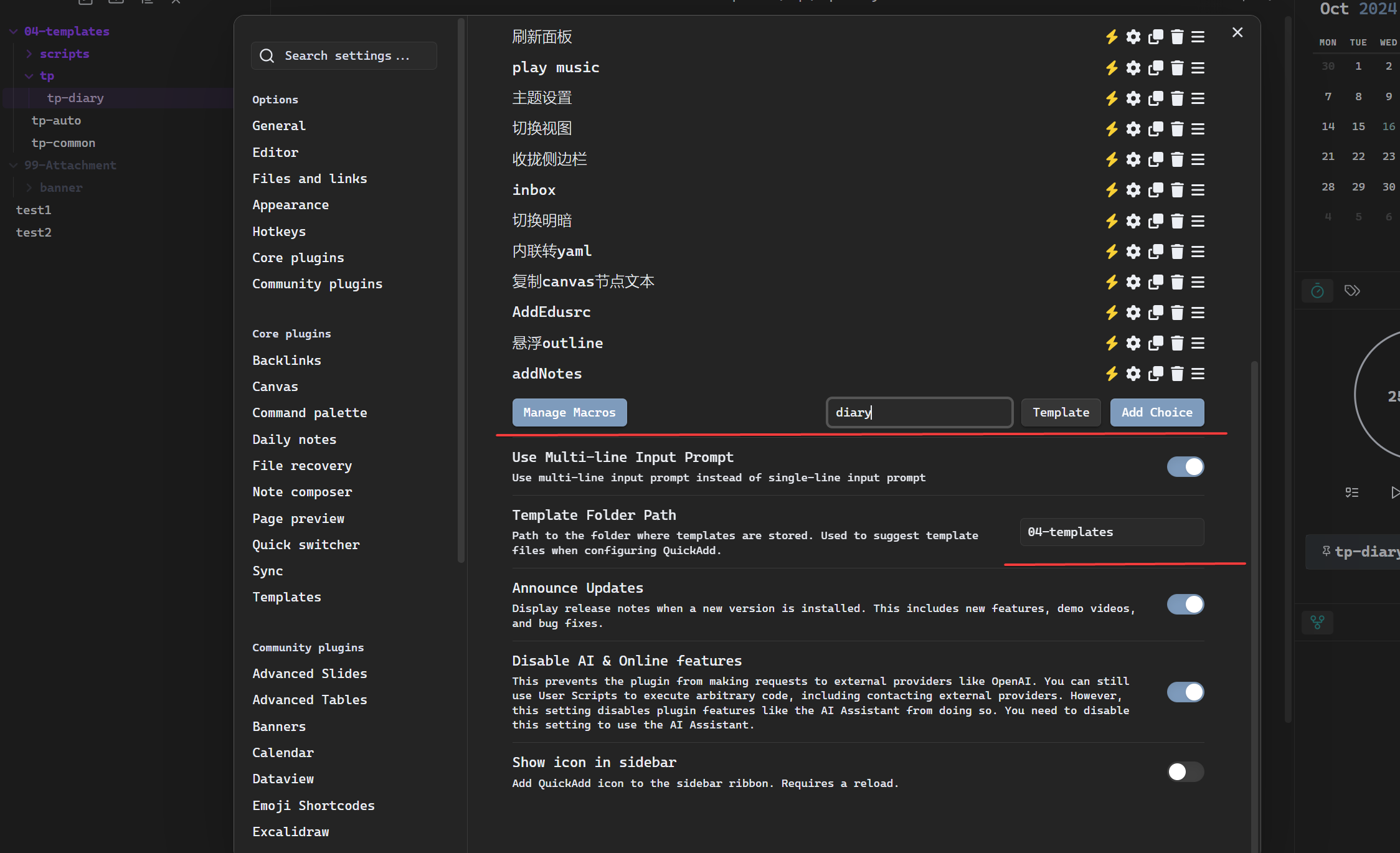The width and height of the screenshot is (1400, 853).
Task: Delete the addNotes choice via trash icon
Action: [x=1176, y=374]
